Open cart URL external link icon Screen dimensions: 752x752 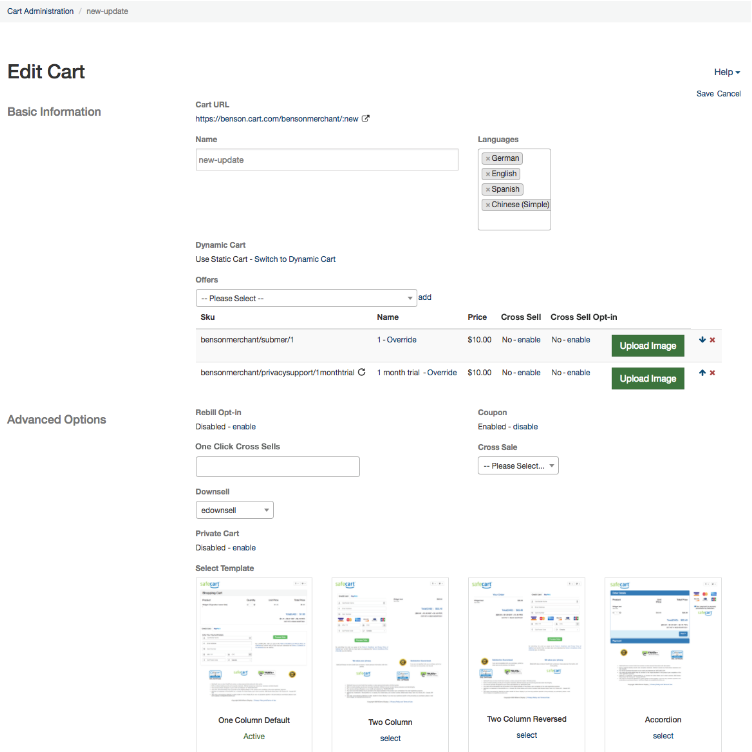pos(366,119)
